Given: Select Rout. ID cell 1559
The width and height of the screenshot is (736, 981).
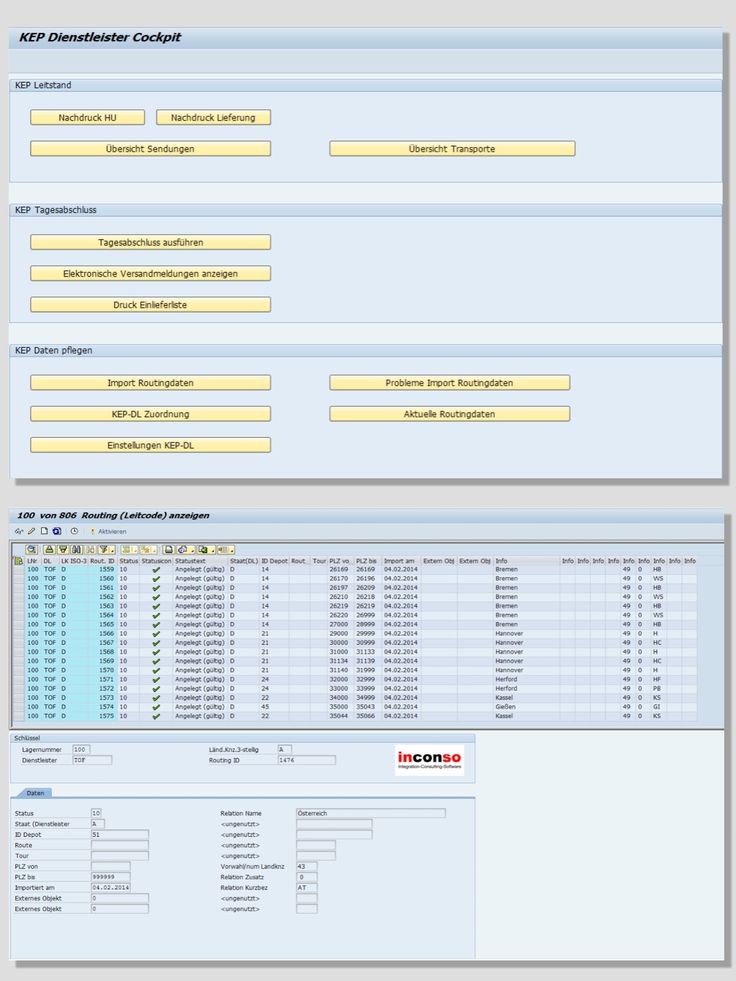Looking at the screenshot, I should pos(103,569).
